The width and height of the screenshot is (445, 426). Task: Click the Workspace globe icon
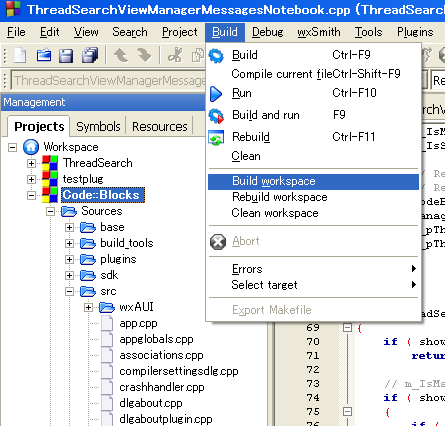click(x=31, y=147)
